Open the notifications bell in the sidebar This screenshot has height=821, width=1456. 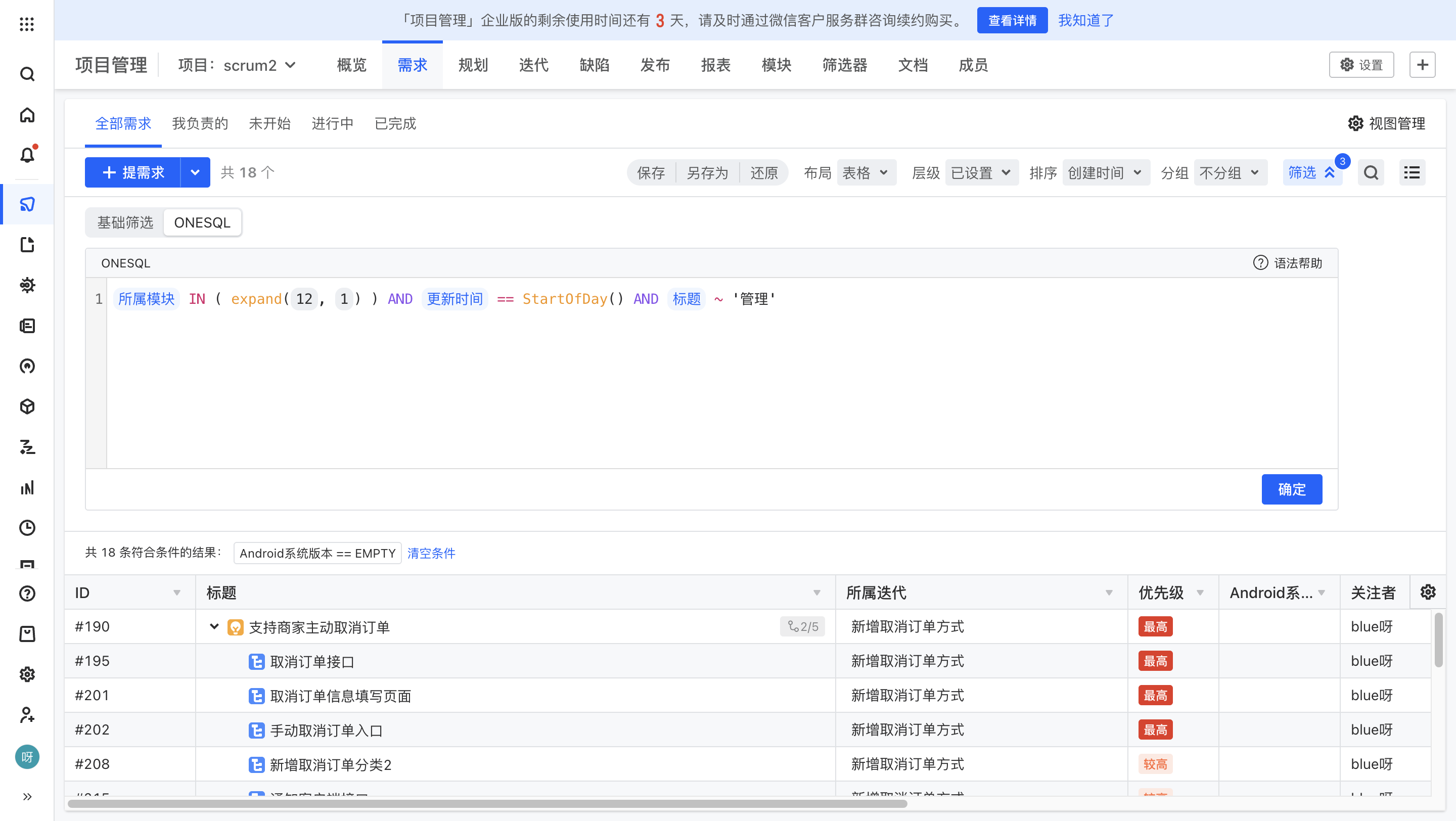click(27, 155)
